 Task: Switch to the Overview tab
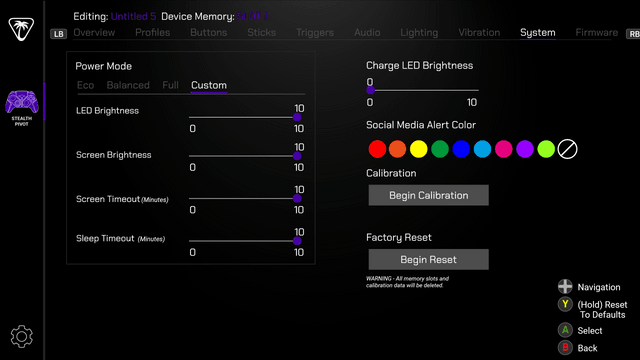[94, 33]
